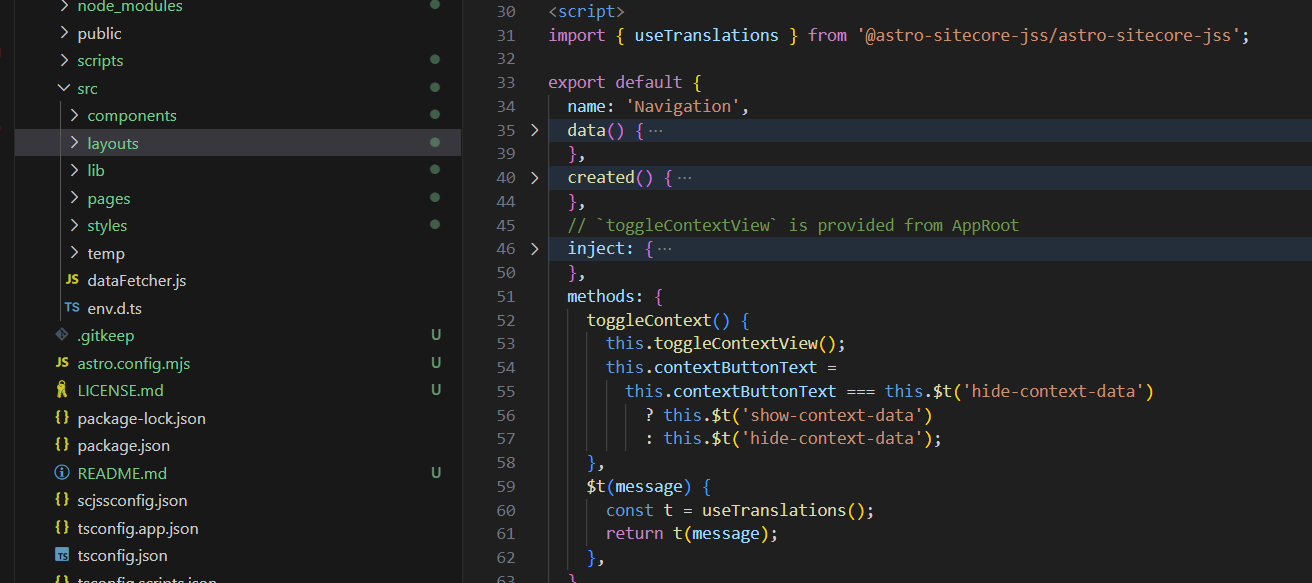Screen dimensions: 1312x583
Task: Click the TS icon next to env.d.ts
Action: pyautogui.click(x=71, y=308)
